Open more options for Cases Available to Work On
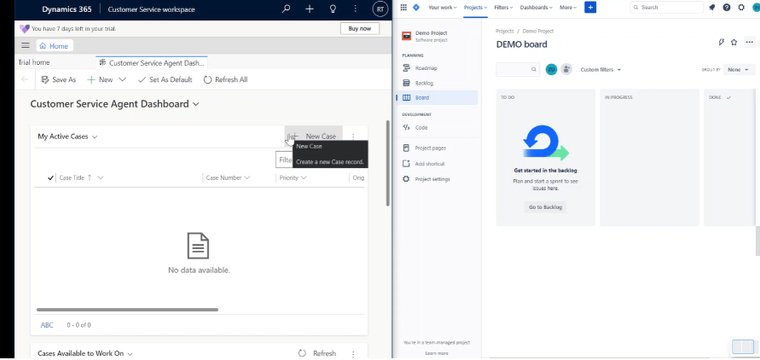760x360 pixels. click(353, 354)
